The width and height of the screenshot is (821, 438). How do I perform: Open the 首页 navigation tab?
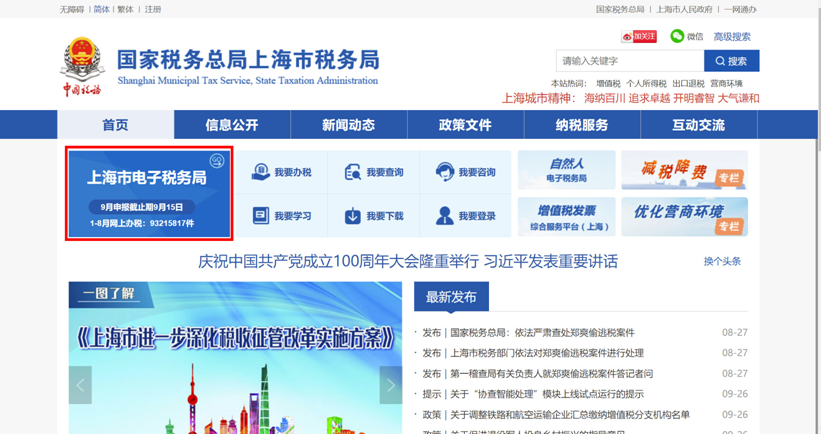(115, 125)
